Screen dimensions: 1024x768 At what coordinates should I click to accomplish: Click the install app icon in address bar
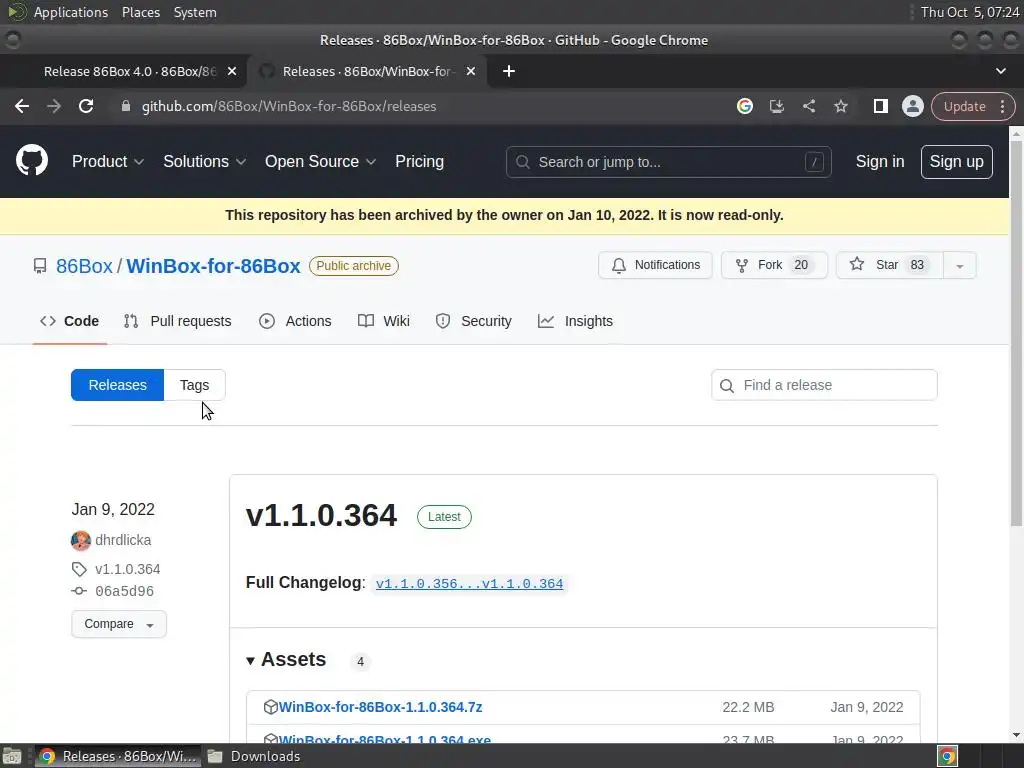point(776,106)
